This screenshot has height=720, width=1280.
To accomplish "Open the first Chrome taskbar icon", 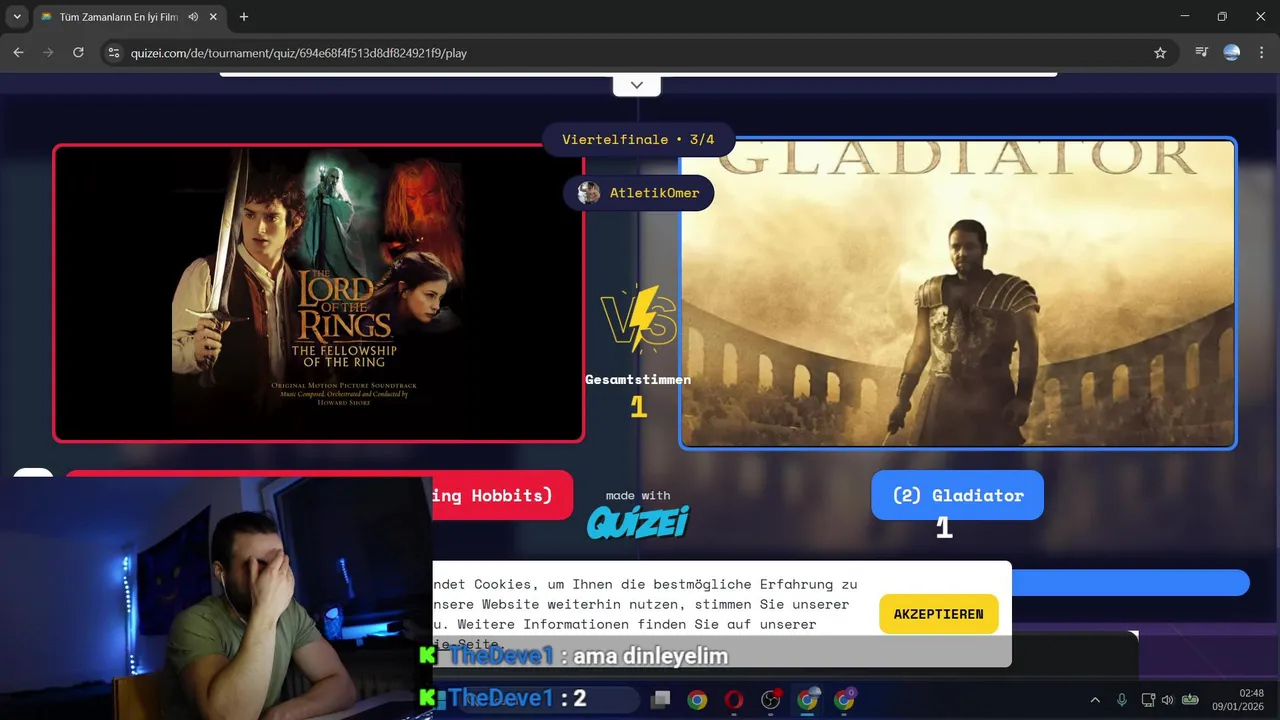I will (x=697, y=700).
